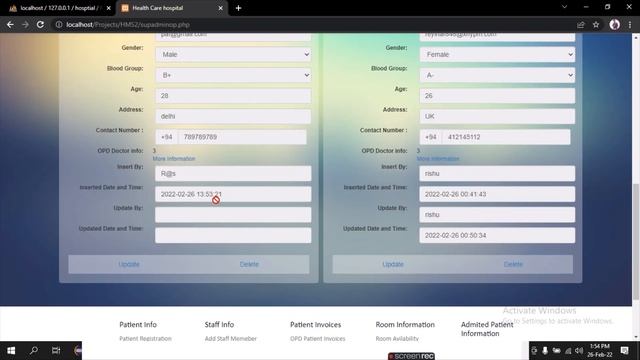Open Windows Start menu

click(x=11, y=350)
